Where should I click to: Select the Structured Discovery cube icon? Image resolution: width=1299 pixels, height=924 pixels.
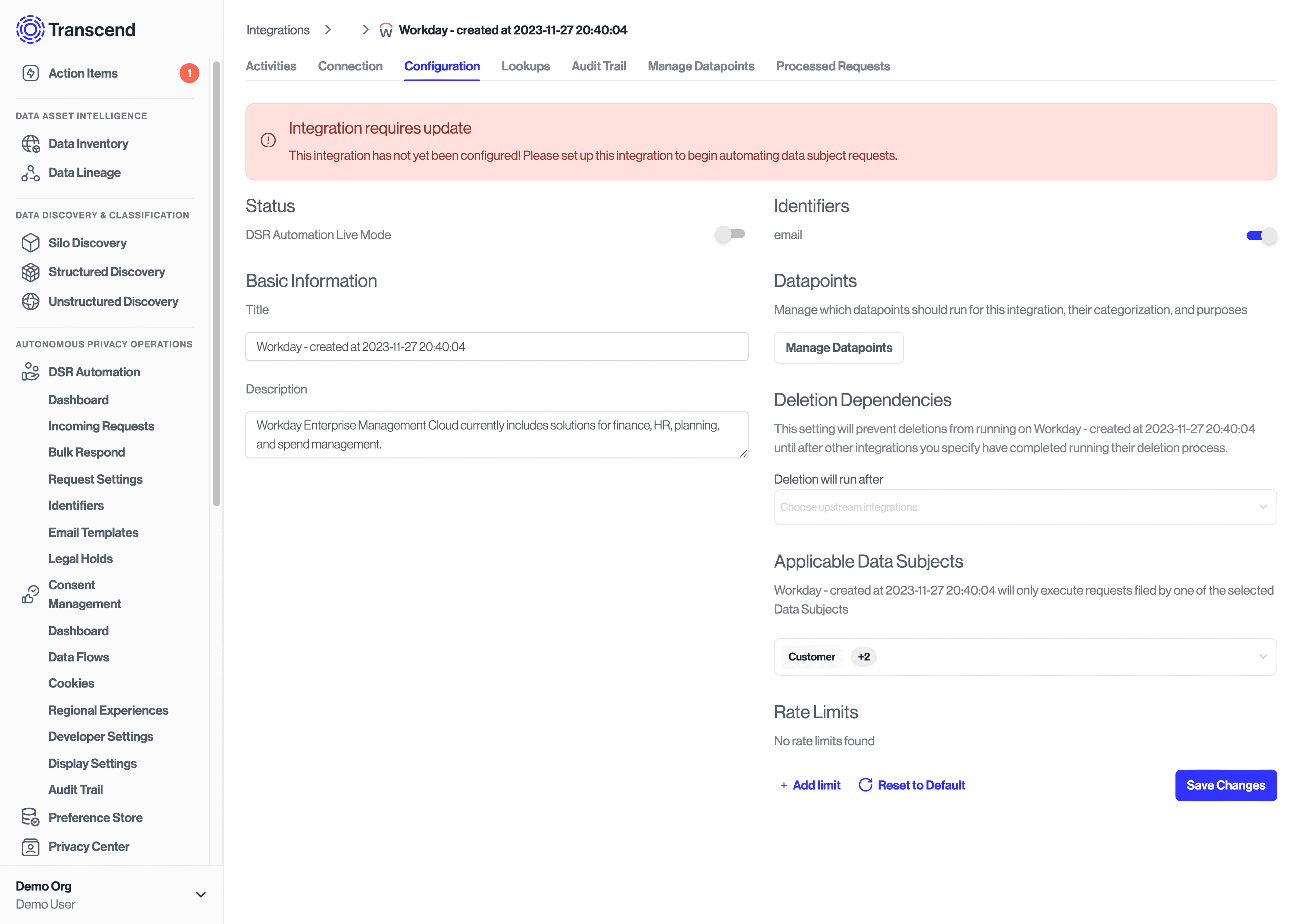tap(30, 272)
